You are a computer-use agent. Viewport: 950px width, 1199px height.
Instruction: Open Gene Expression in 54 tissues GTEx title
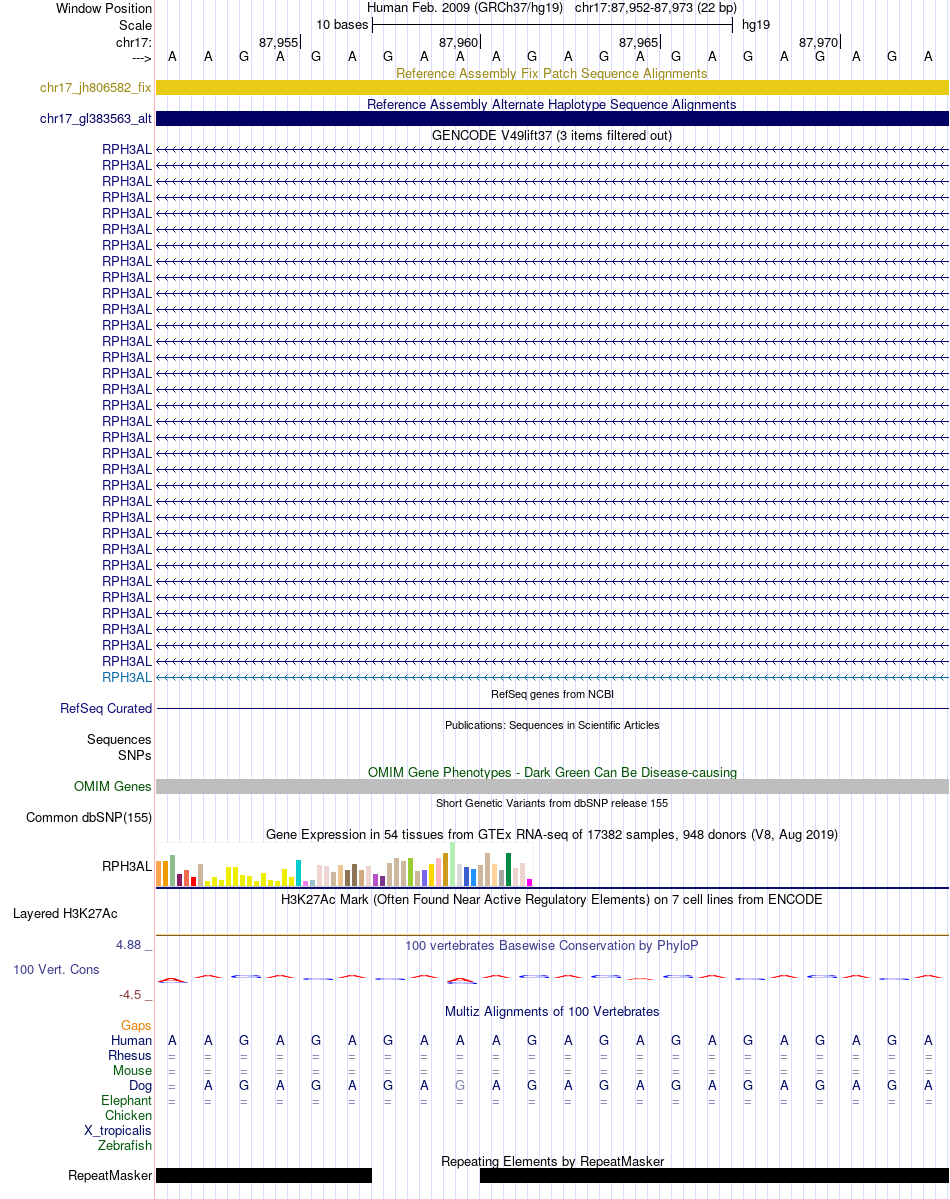click(551, 834)
